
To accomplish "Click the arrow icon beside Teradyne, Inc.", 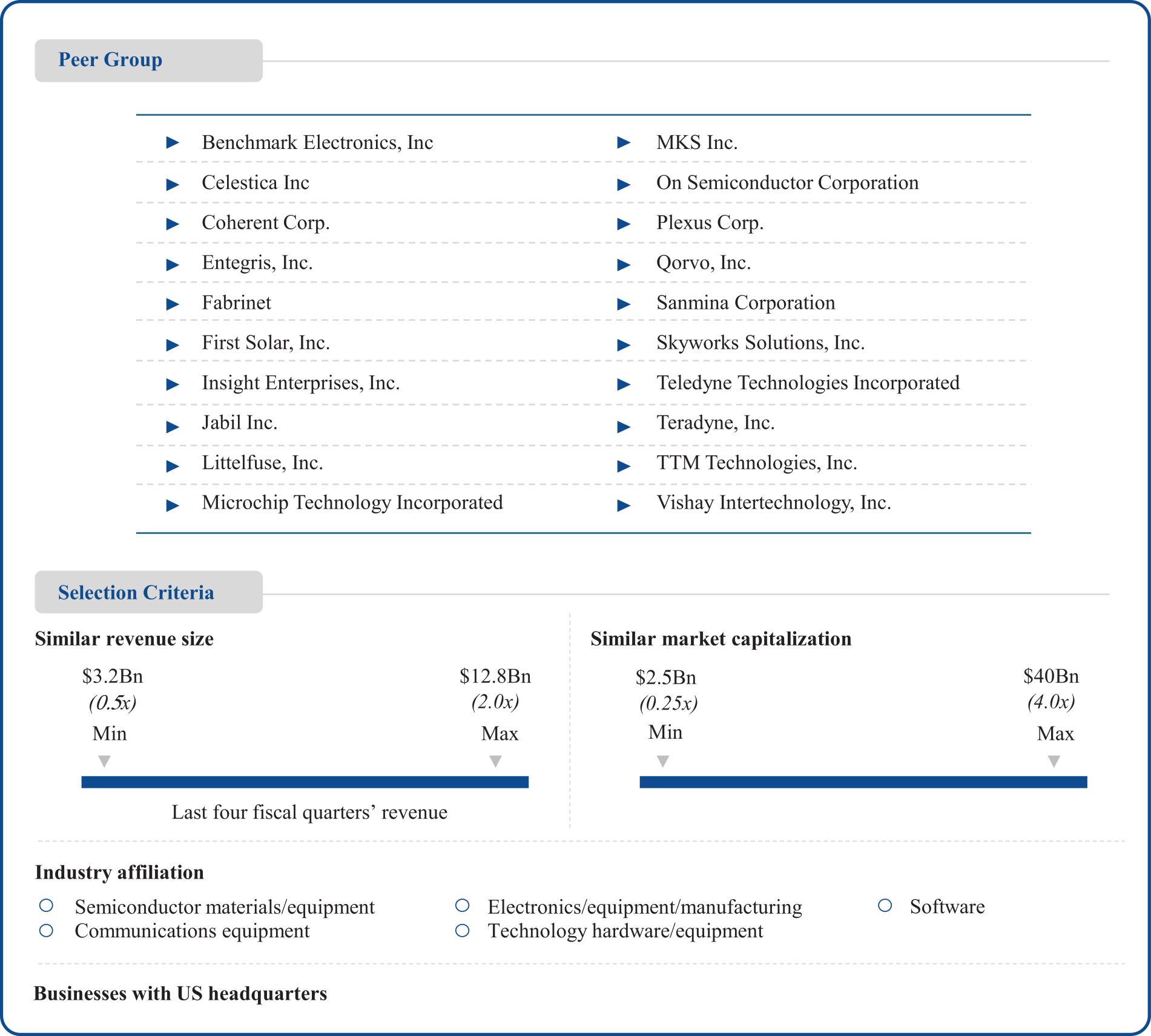I will coord(624,427).
